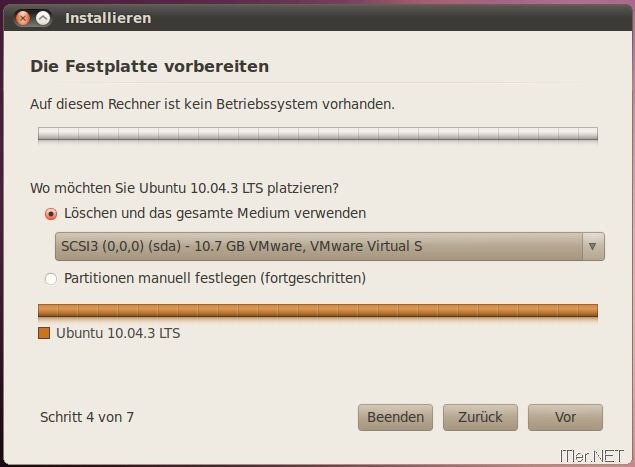This screenshot has height=467, width=635.
Task: Click the 'Installieren' window title bar
Action: click(x=318, y=18)
